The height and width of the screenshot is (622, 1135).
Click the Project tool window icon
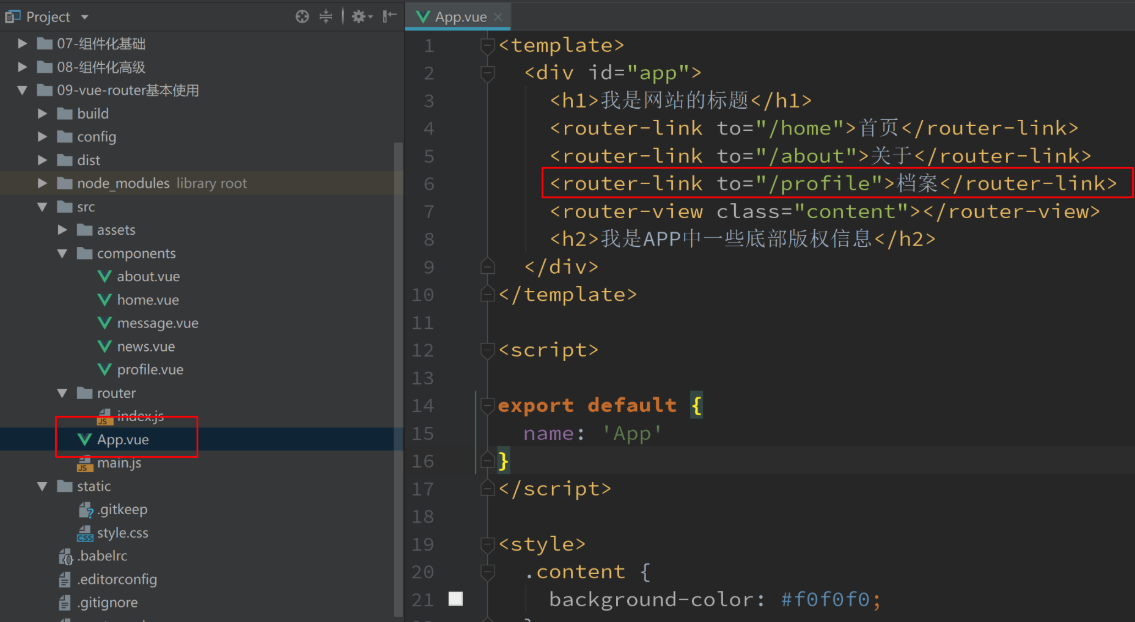[x=12, y=16]
